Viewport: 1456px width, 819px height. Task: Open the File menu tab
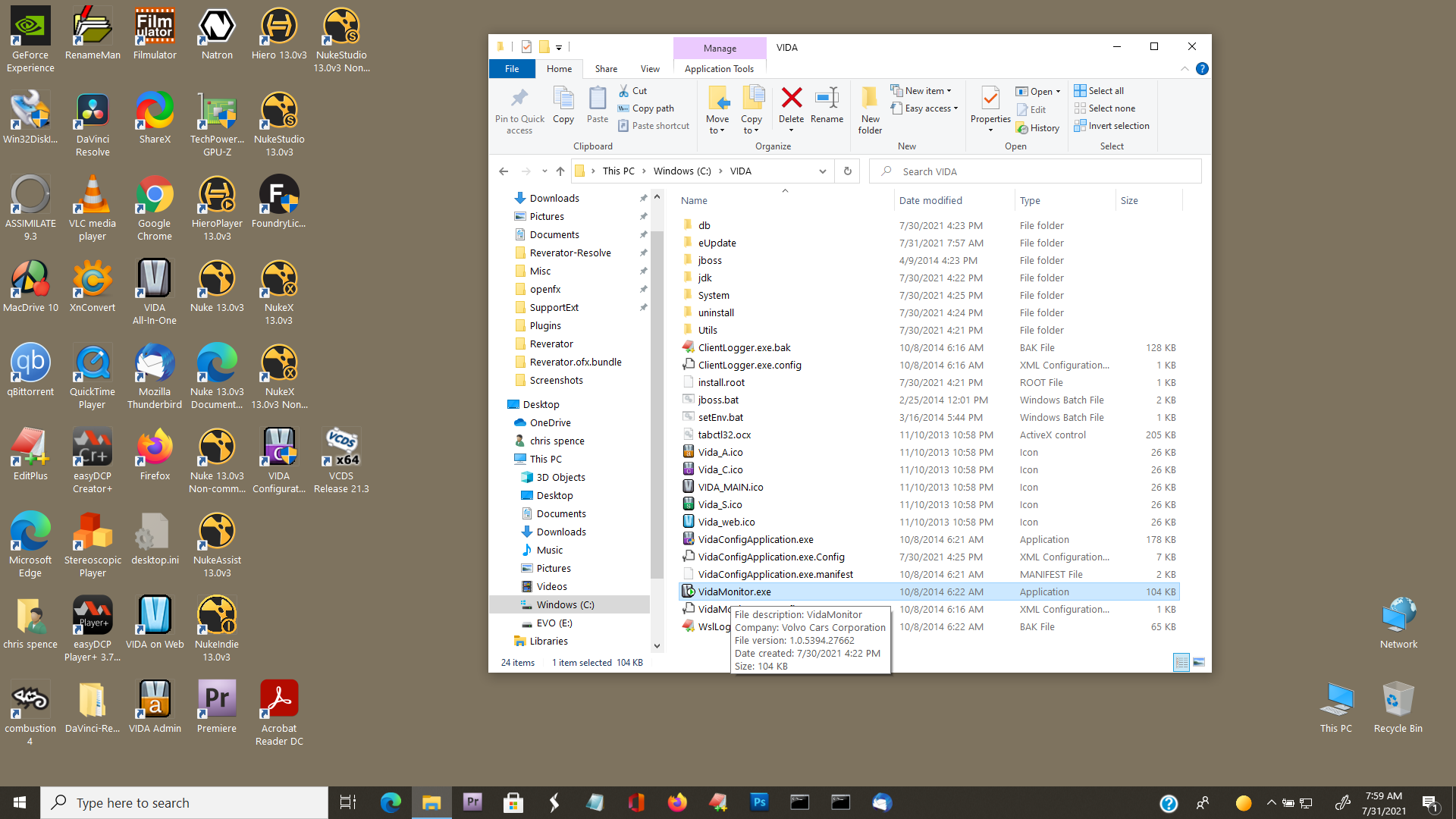point(512,69)
